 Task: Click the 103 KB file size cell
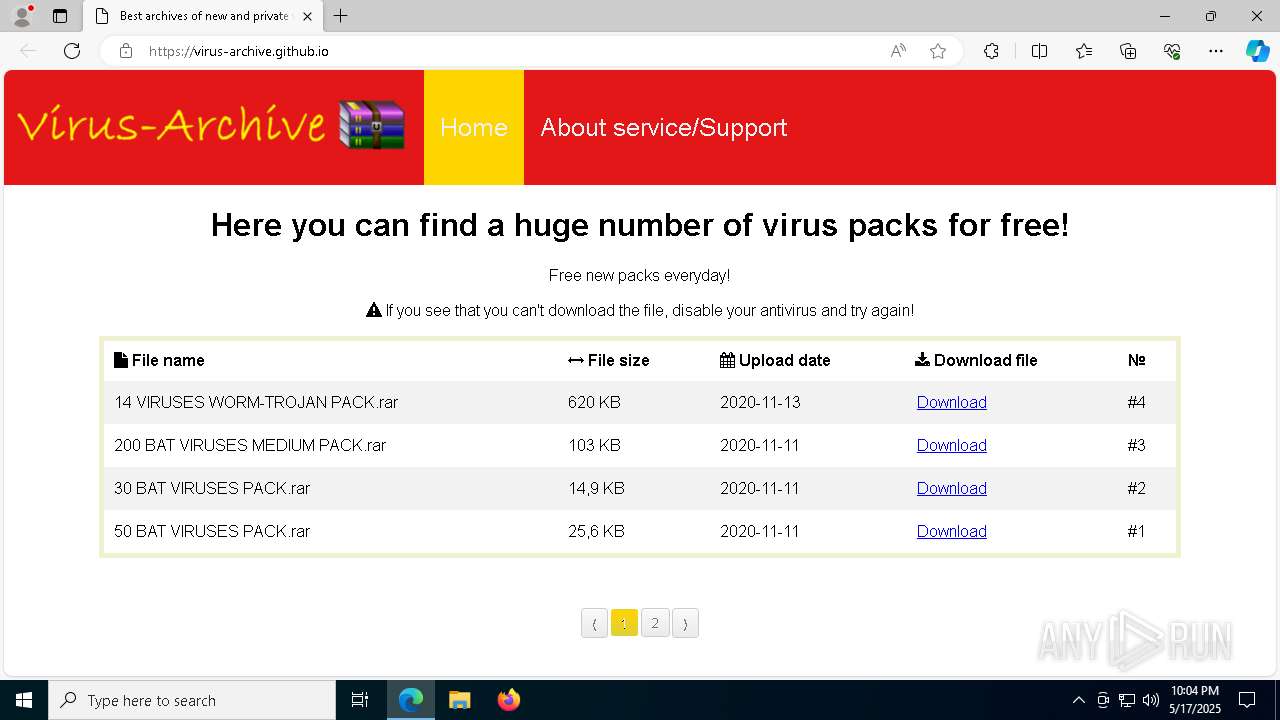coord(594,445)
